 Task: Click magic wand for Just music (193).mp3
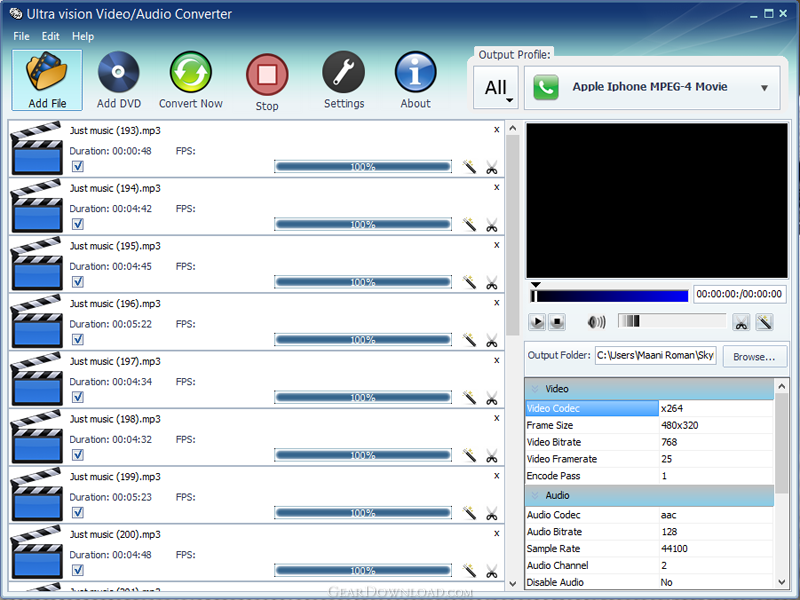pyautogui.click(x=469, y=167)
